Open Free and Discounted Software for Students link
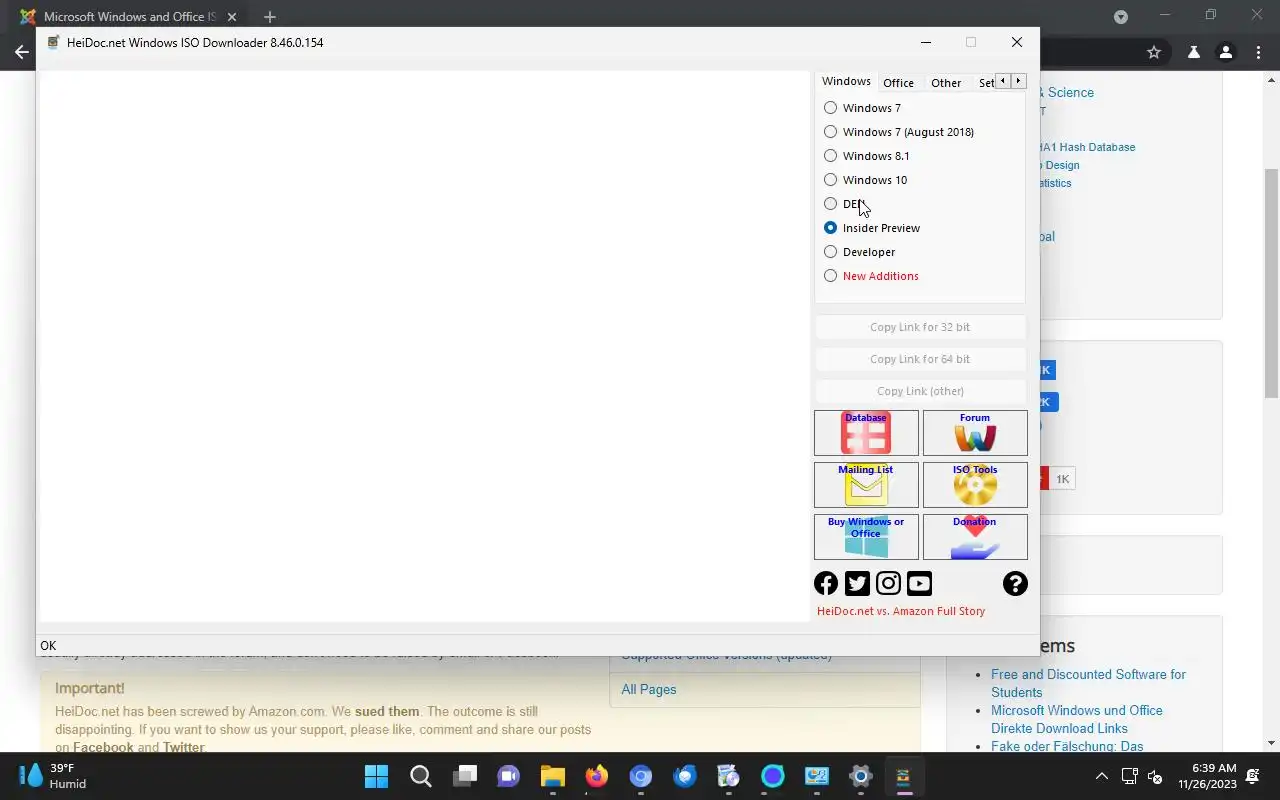1280x800 pixels. (1088, 683)
